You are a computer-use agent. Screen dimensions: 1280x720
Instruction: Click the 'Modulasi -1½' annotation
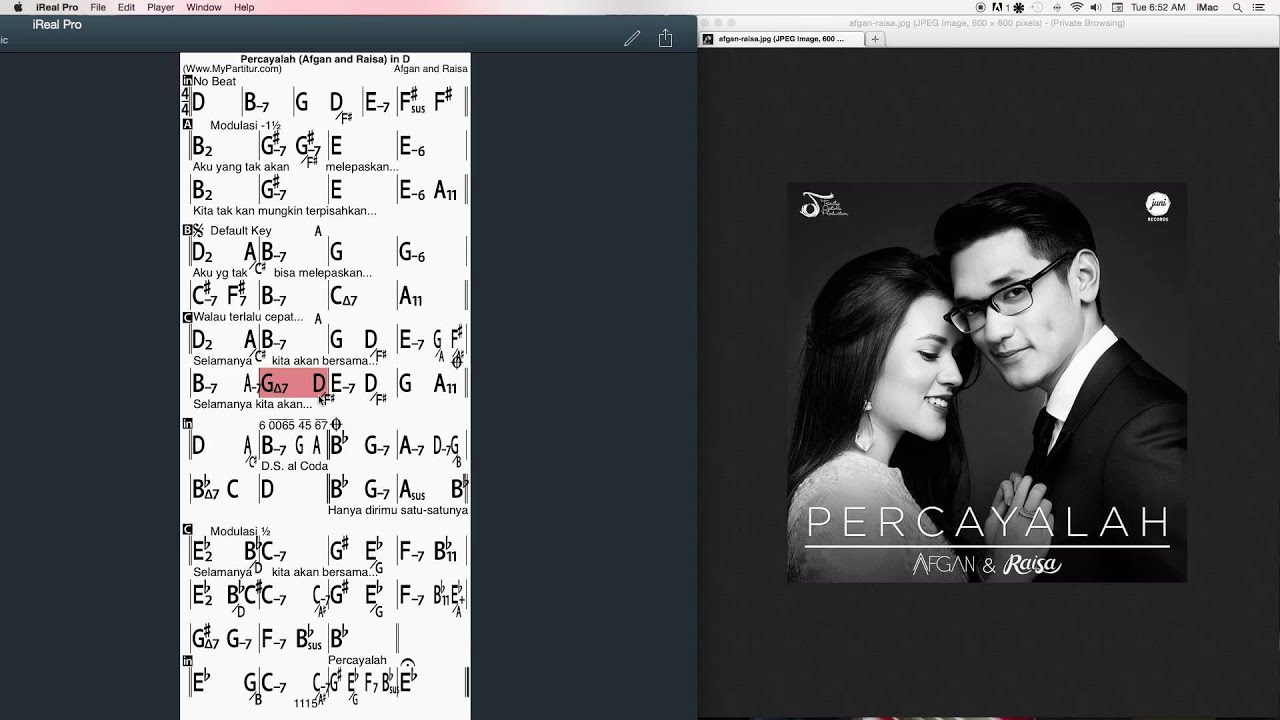(x=245, y=126)
